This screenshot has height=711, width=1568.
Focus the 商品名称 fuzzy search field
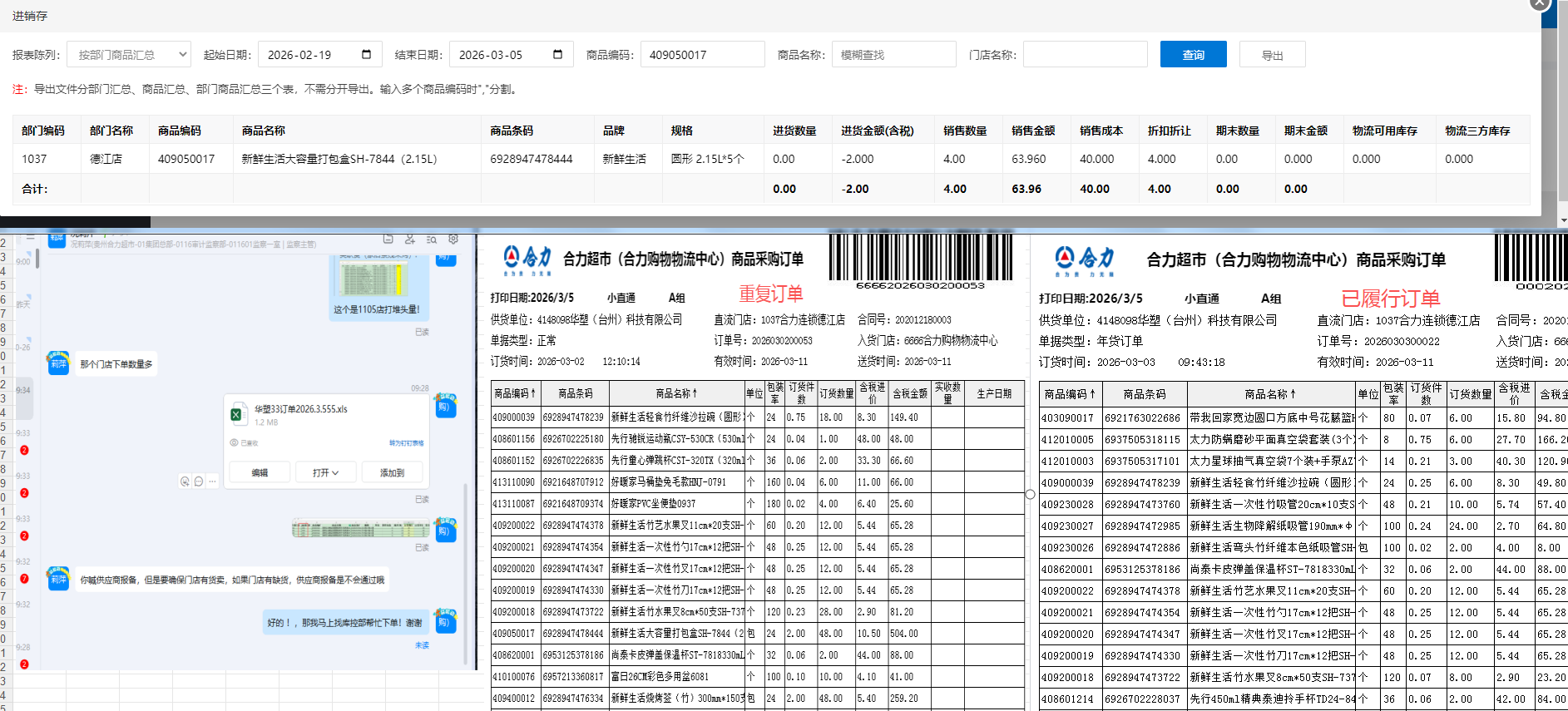click(893, 55)
